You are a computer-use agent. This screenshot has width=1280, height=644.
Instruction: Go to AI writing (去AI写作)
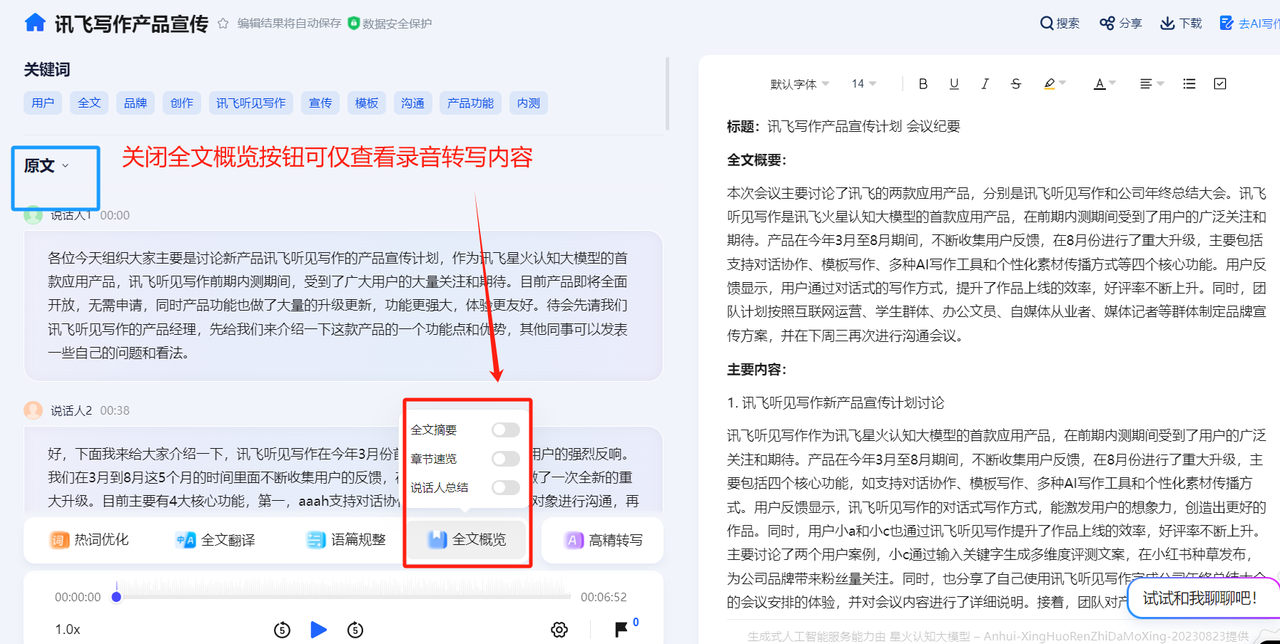pyautogui.click(x=1248, y=23)
